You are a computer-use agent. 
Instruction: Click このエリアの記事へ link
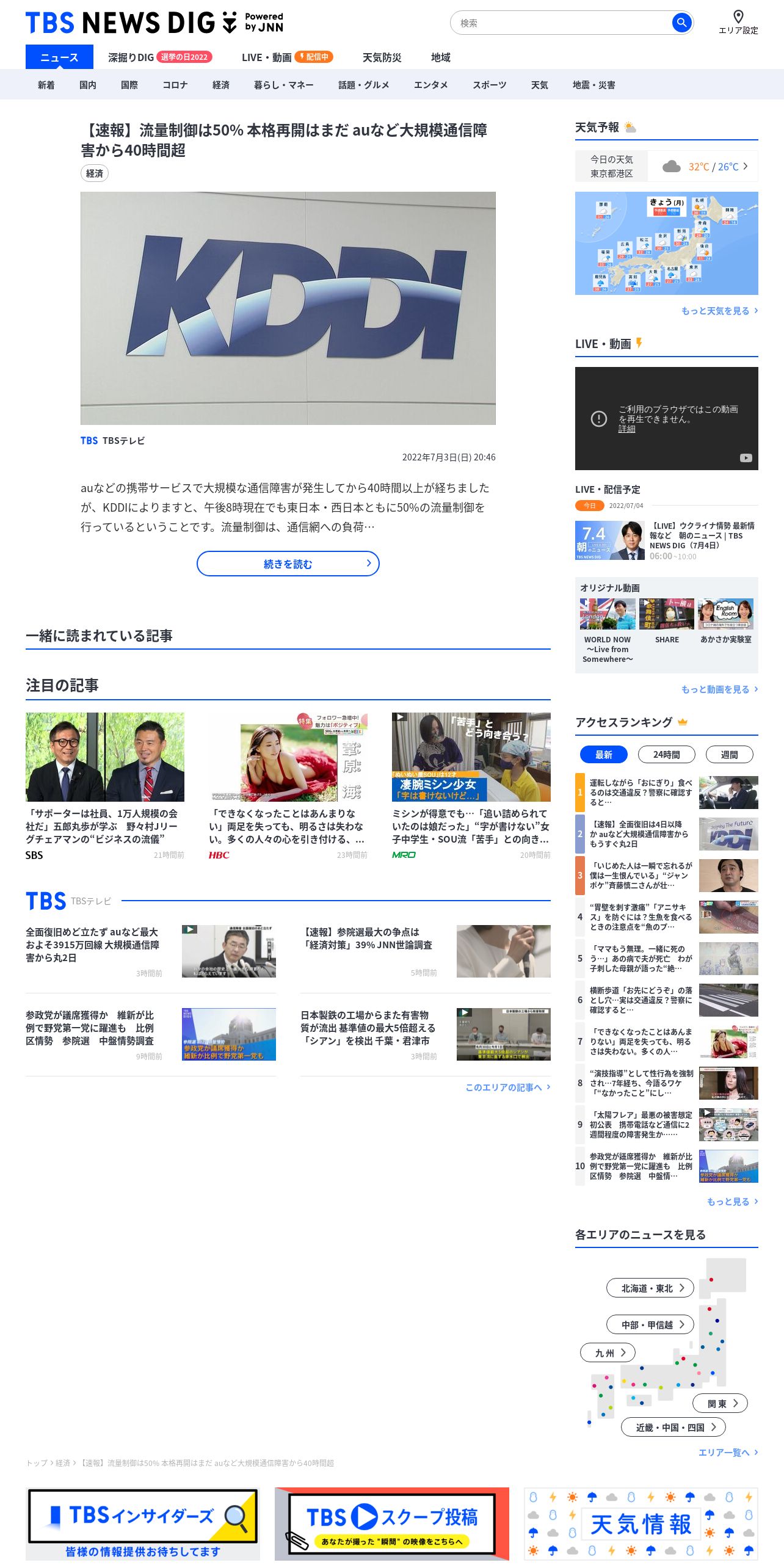[x=508, y=1087]
